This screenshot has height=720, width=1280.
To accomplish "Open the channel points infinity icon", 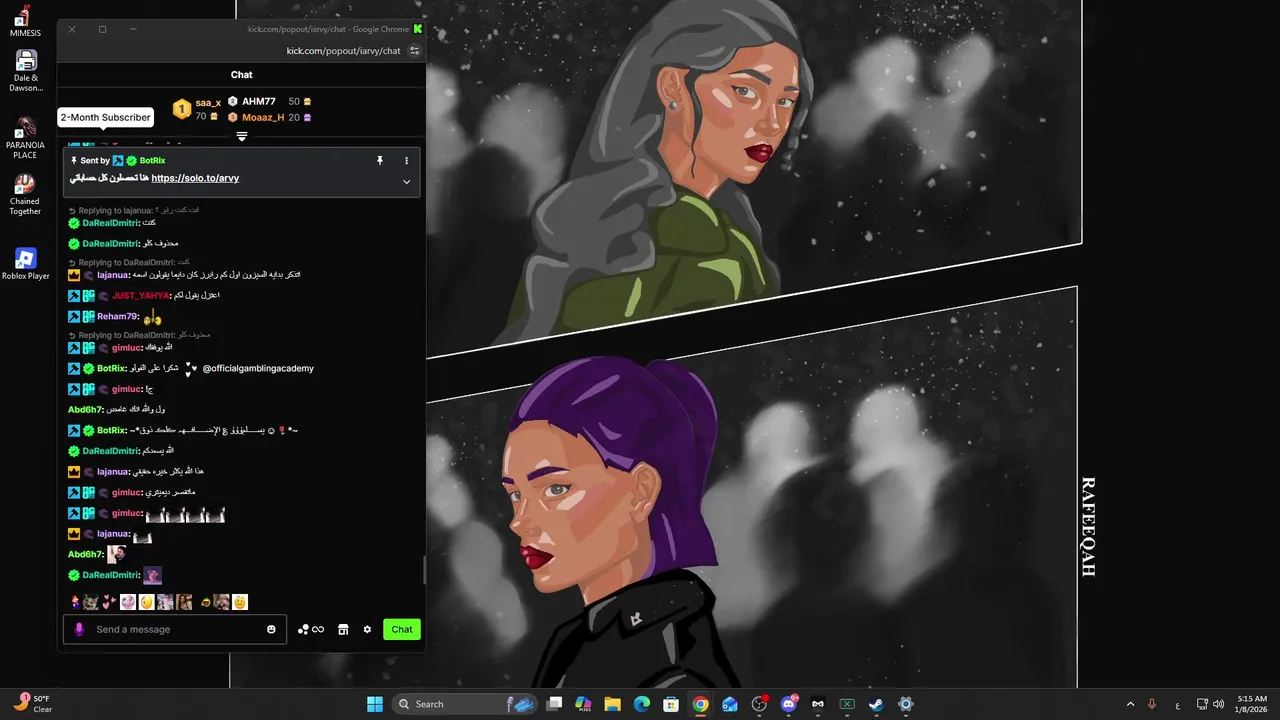I will pos(311,629).
